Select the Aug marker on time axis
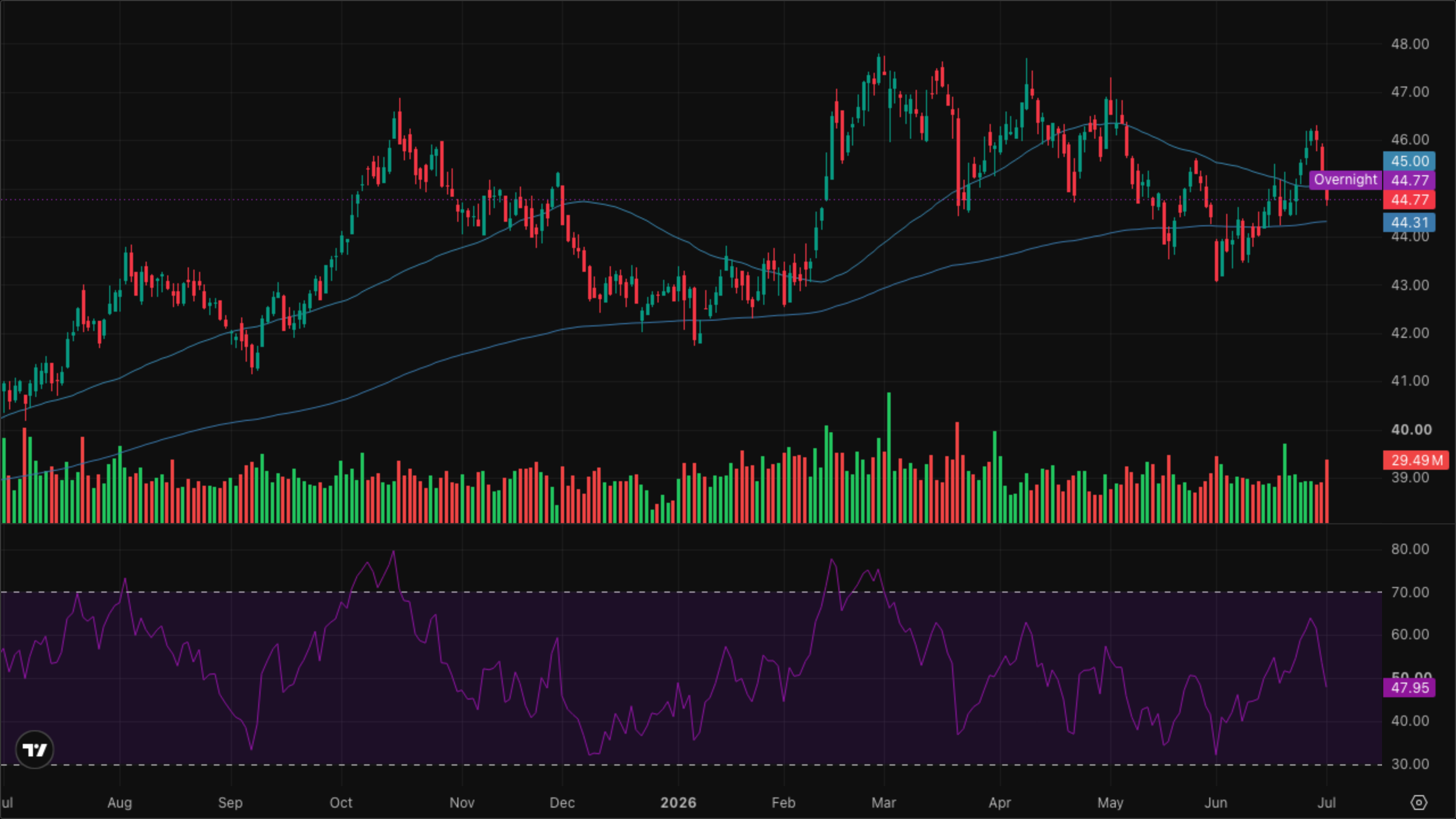 119,803
